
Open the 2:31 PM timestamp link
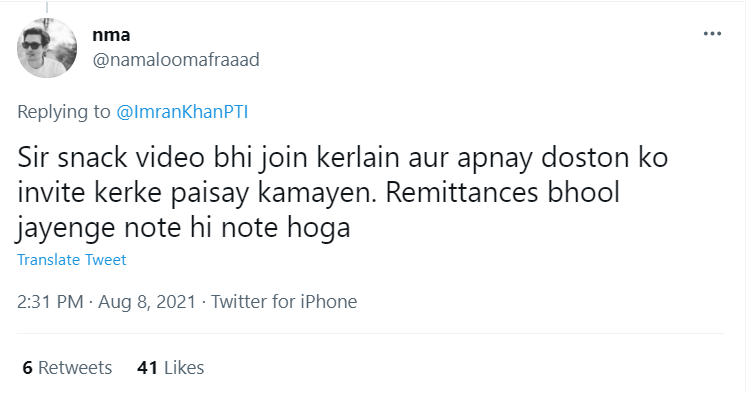[x=50, y=302]
